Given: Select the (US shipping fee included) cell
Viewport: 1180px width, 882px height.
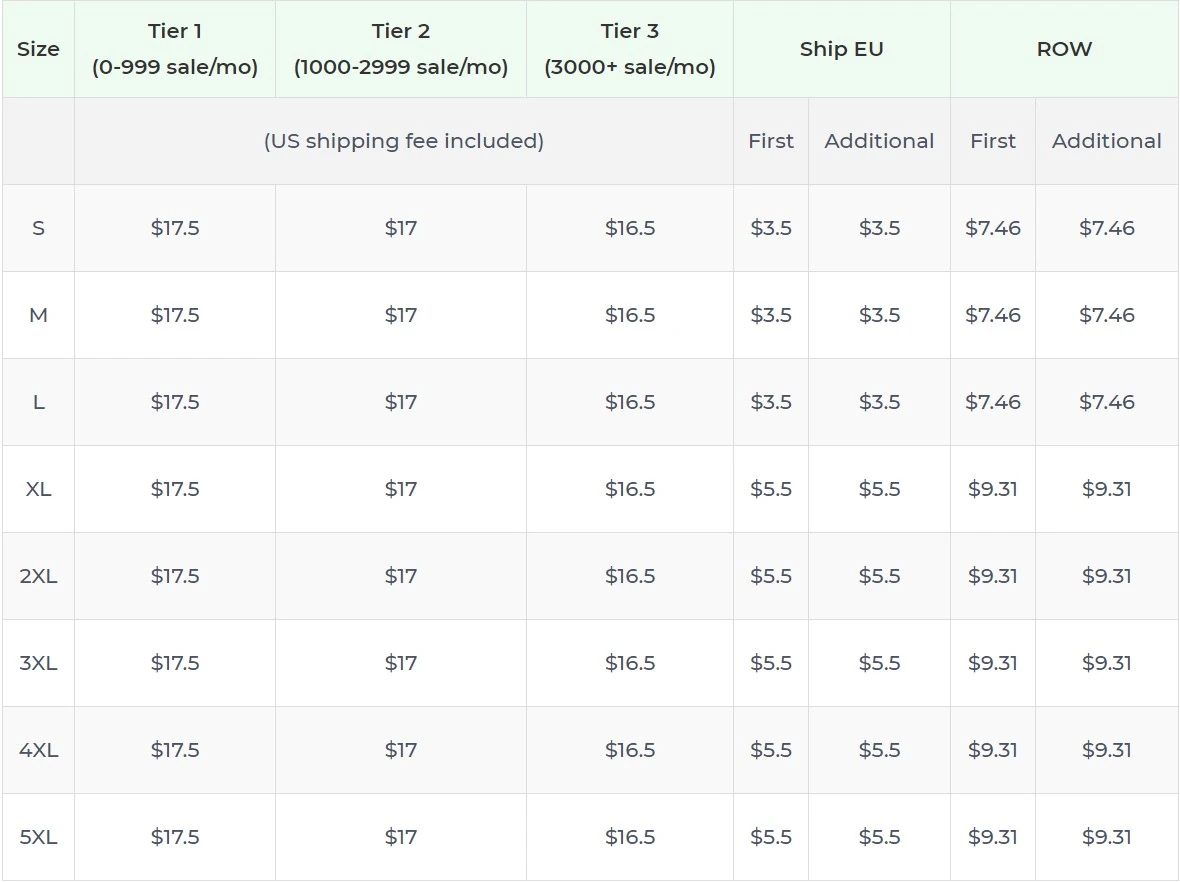Looking at the screenshot, I should coord(404,141).
